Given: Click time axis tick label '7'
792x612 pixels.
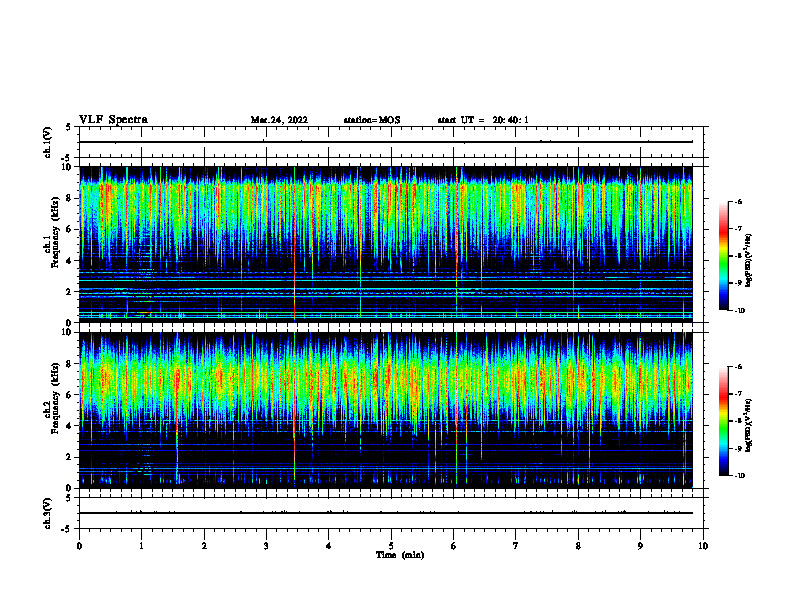Looking at the screenshot, I should [x=516, y=546].
